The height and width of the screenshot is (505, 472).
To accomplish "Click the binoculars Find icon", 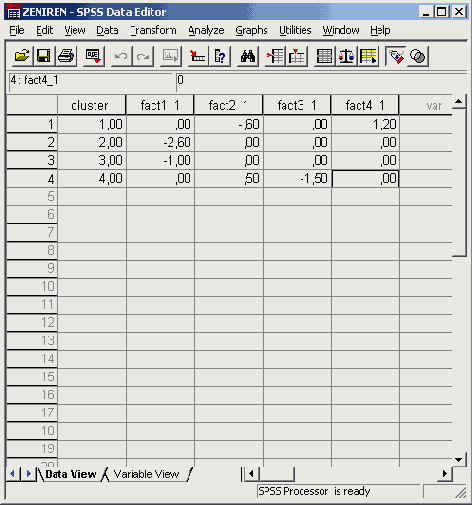I will [248, 56].
